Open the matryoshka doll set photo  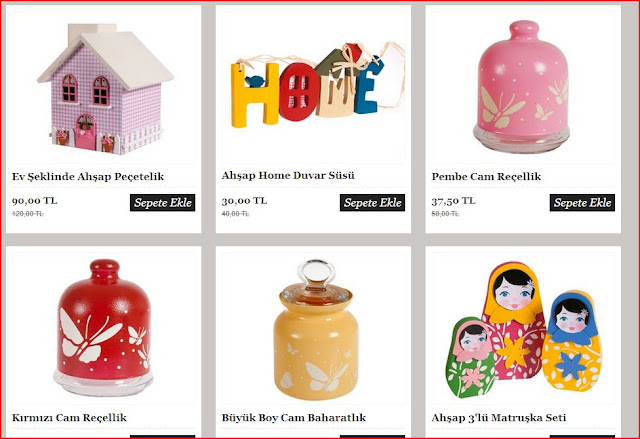pos(523,328)
